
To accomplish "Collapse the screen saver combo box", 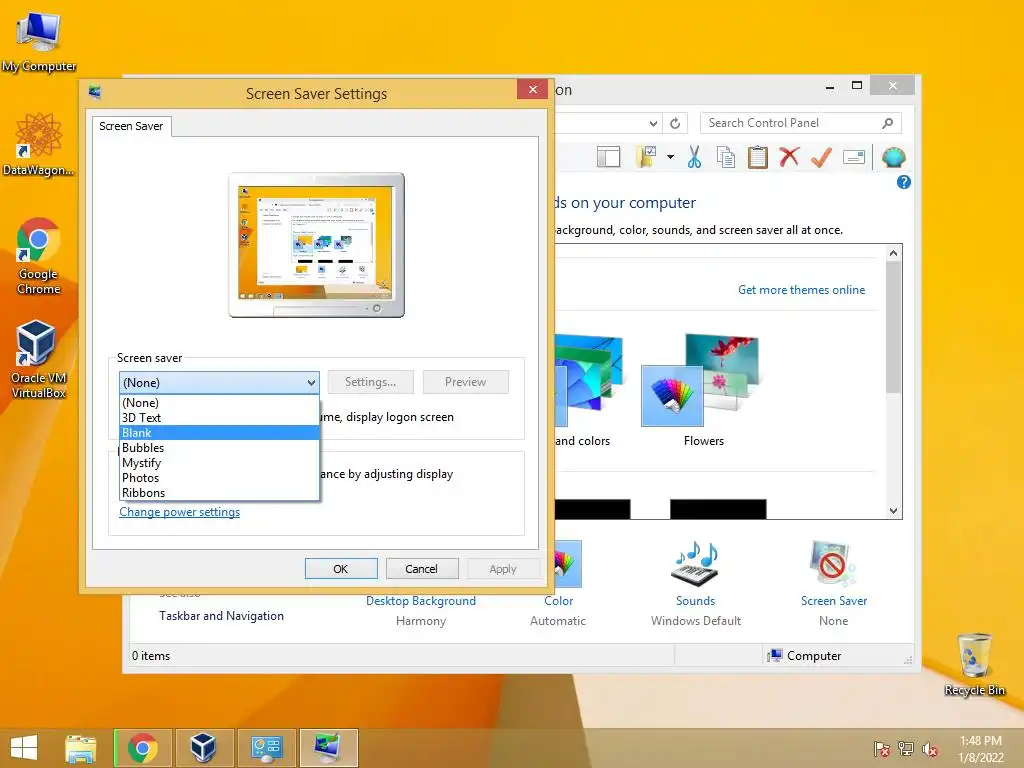I will click(312, 383).
